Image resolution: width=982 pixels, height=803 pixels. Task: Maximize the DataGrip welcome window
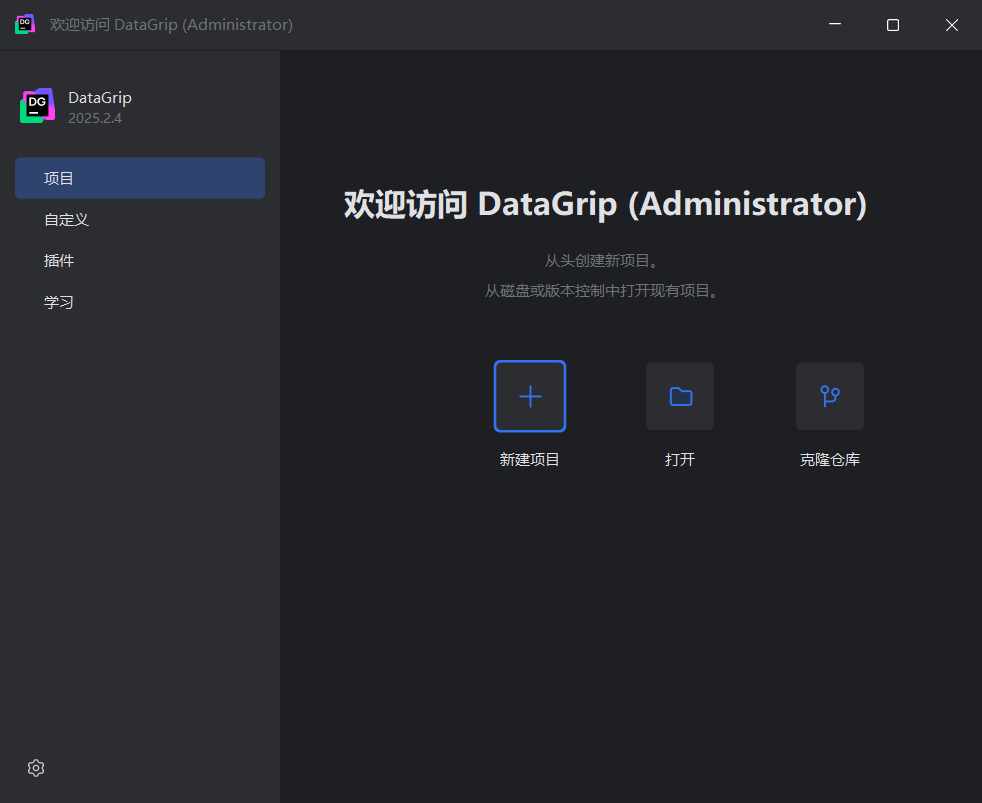[893, 25]
